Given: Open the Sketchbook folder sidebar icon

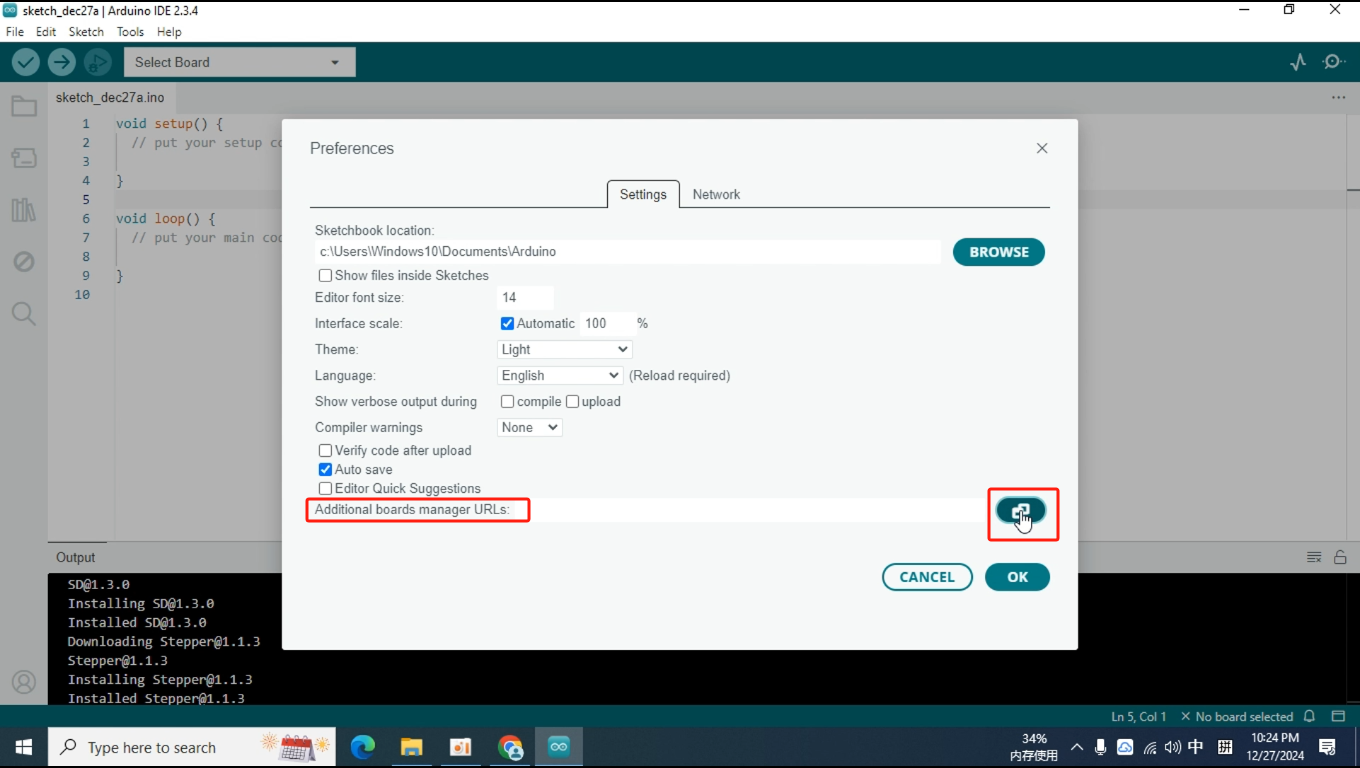Looking at the screenshot, I should click(24, 106).
